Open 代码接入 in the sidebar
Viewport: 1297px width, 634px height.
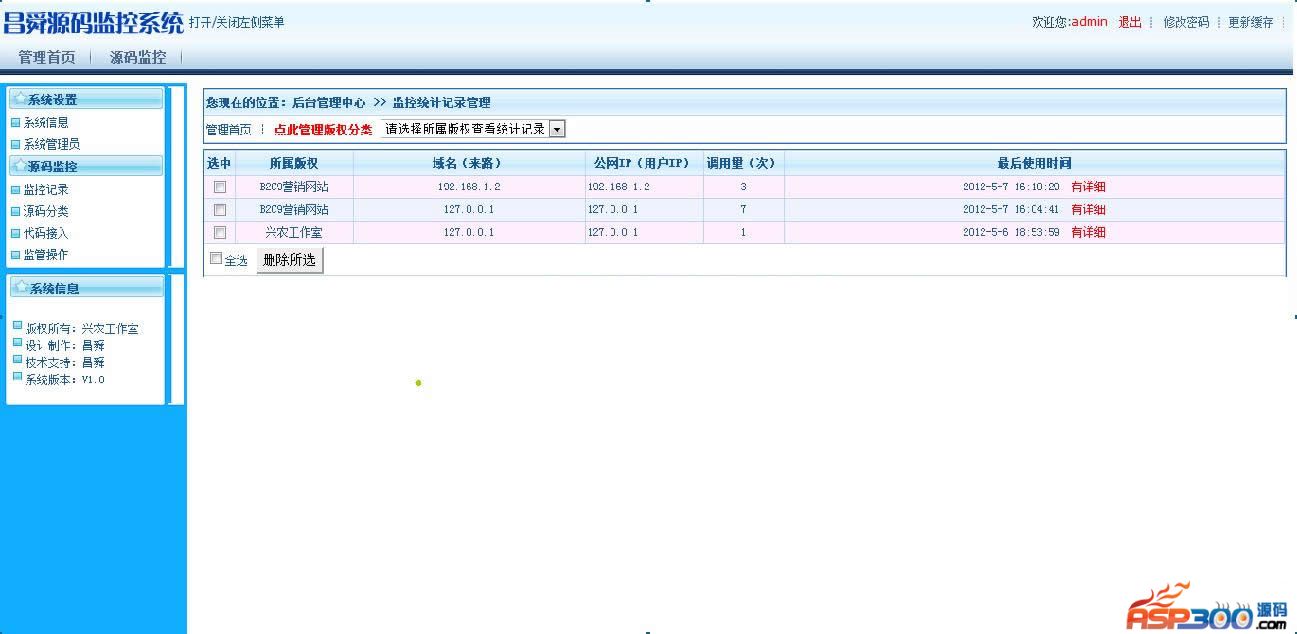click(x=46, y=233)
